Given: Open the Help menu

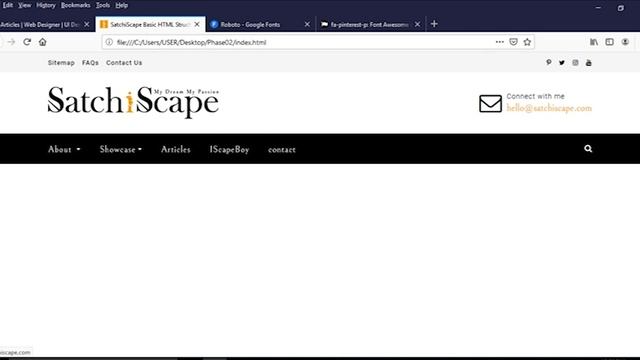Looking at the screenshot, I should click(122, 5).
